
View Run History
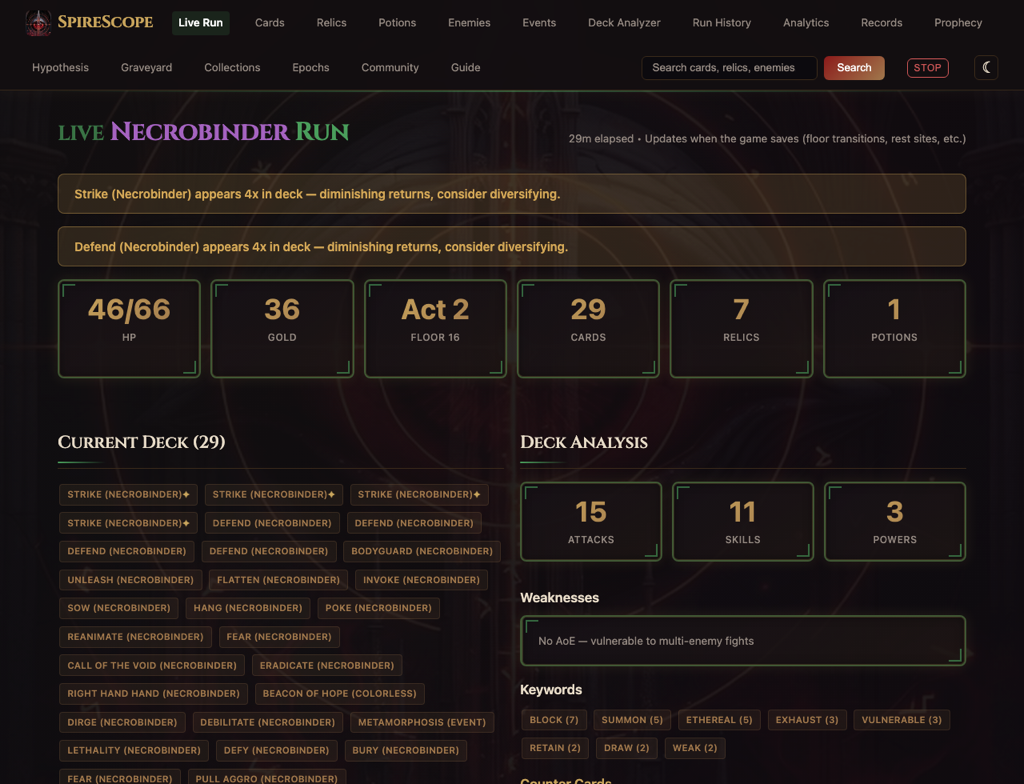721,23
